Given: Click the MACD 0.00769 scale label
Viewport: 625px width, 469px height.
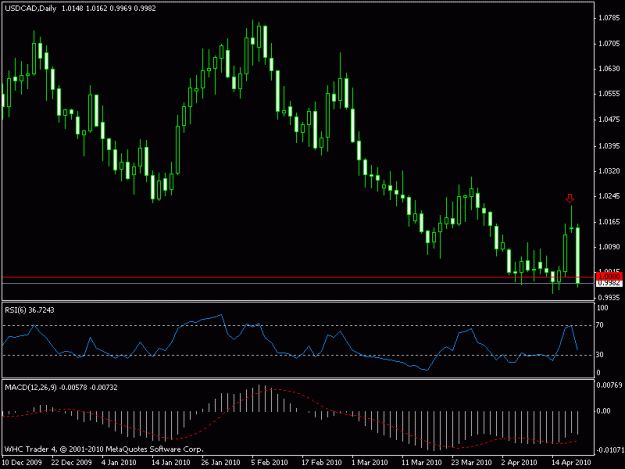Looking at the screenshot, I should click(x=609, y=385).
